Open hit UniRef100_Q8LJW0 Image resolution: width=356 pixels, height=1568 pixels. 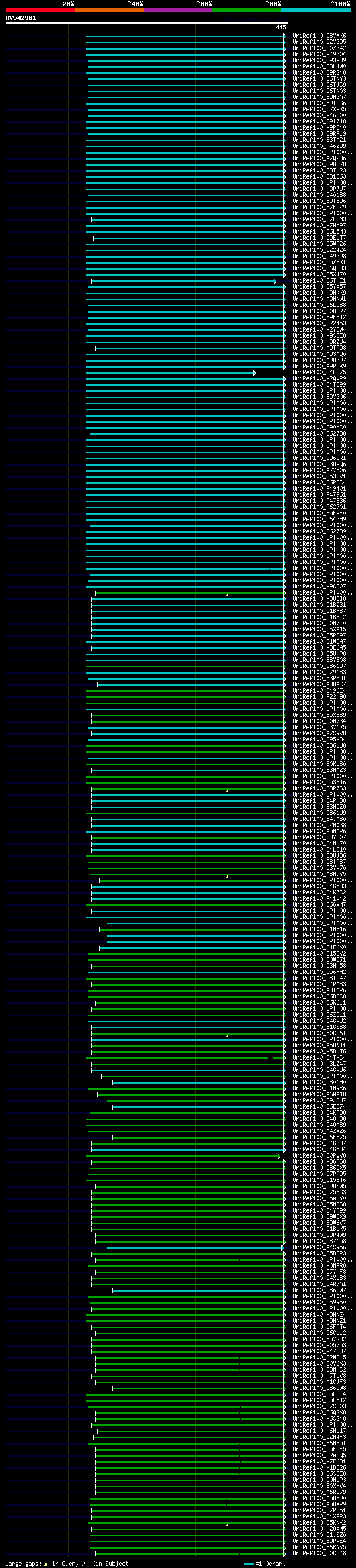(x=319, y=66)
